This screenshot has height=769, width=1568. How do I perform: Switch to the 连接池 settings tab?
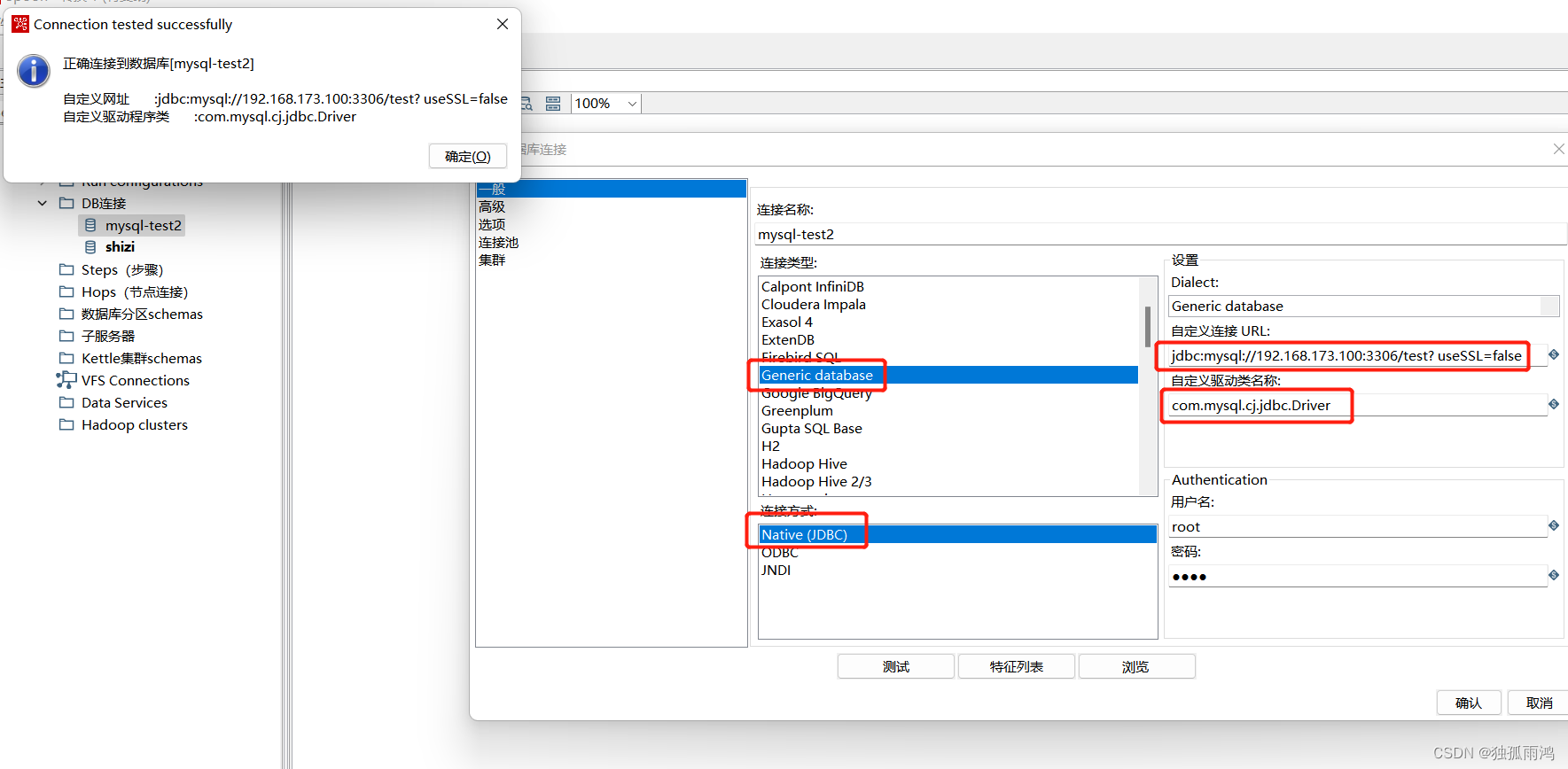click(498, 242)
